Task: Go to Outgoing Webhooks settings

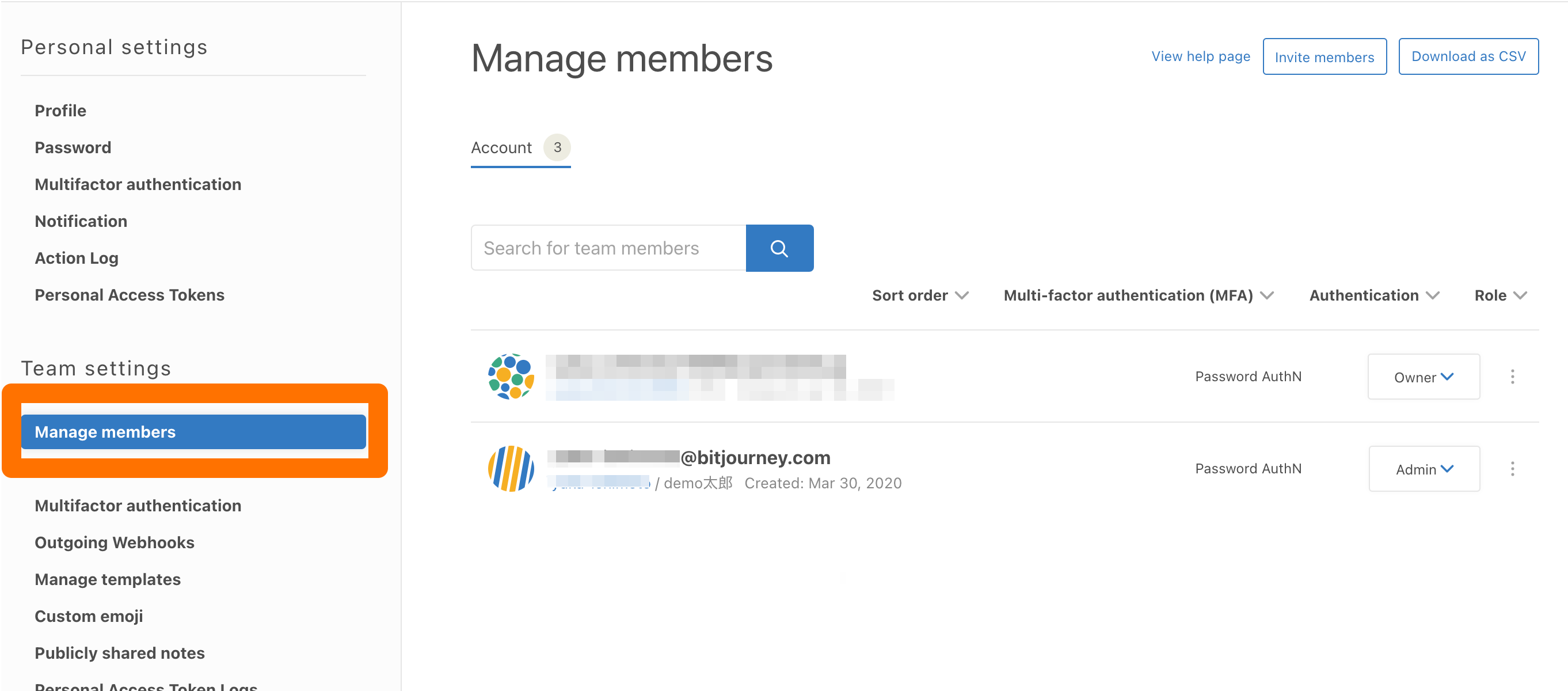Action: point(115,542)
